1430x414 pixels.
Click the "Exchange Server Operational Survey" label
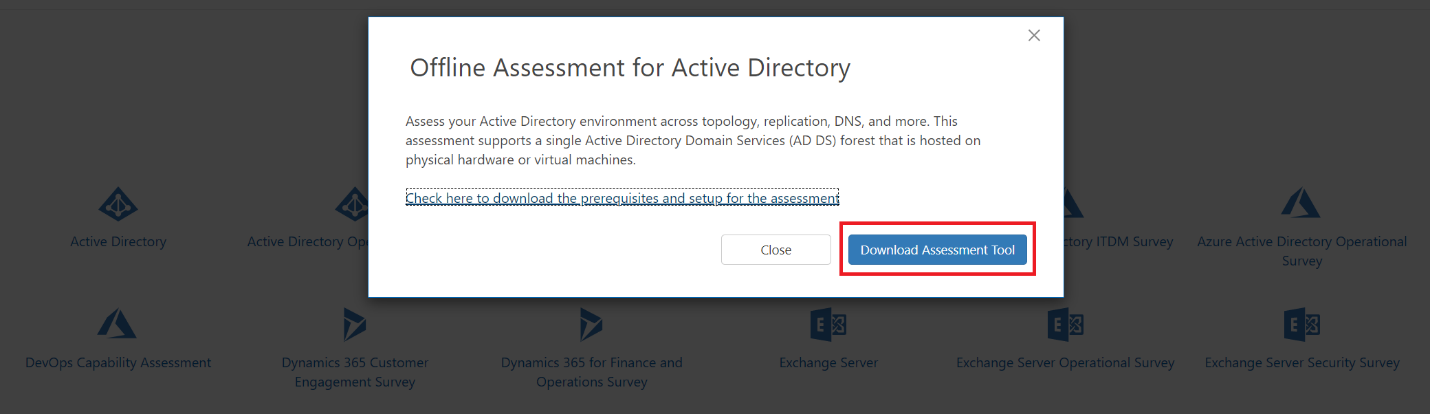(1066, 362)
